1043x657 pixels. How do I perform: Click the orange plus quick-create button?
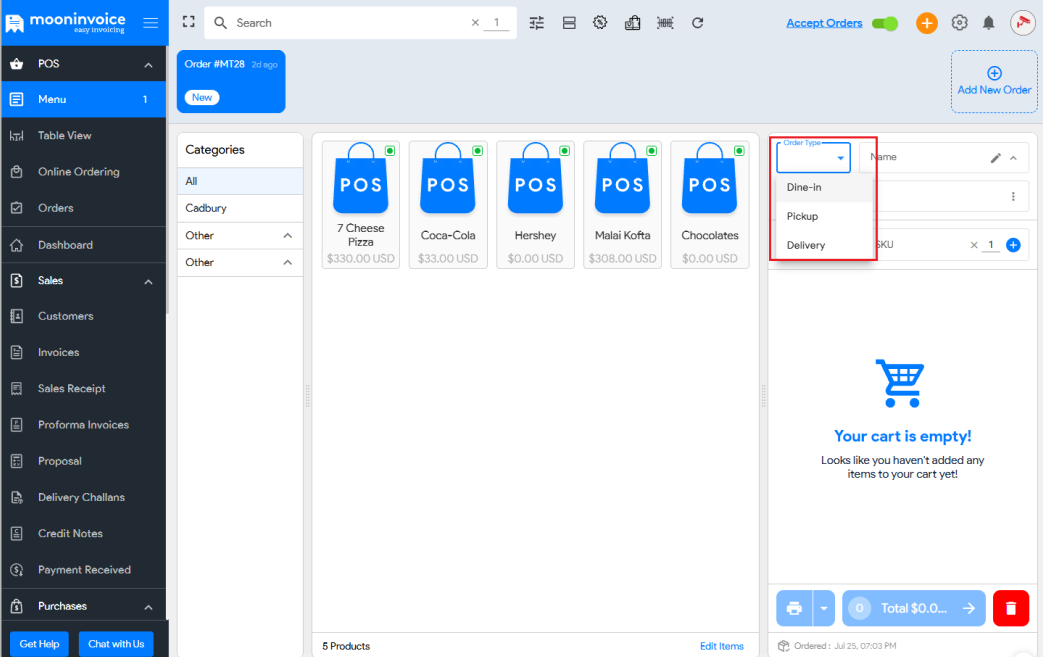(927, 23)
